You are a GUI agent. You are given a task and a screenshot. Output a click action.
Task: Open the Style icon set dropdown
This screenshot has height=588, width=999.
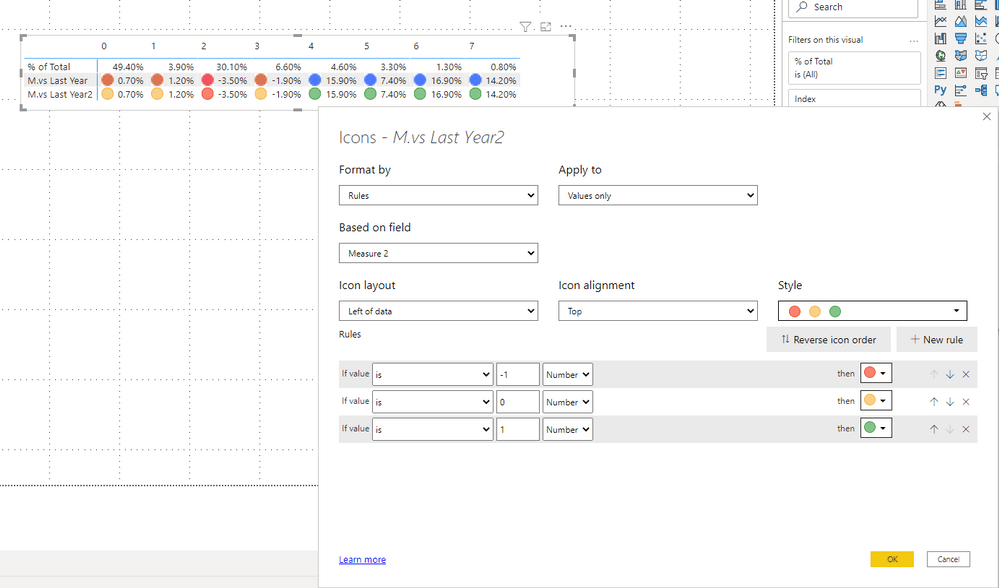pos(872,311)
